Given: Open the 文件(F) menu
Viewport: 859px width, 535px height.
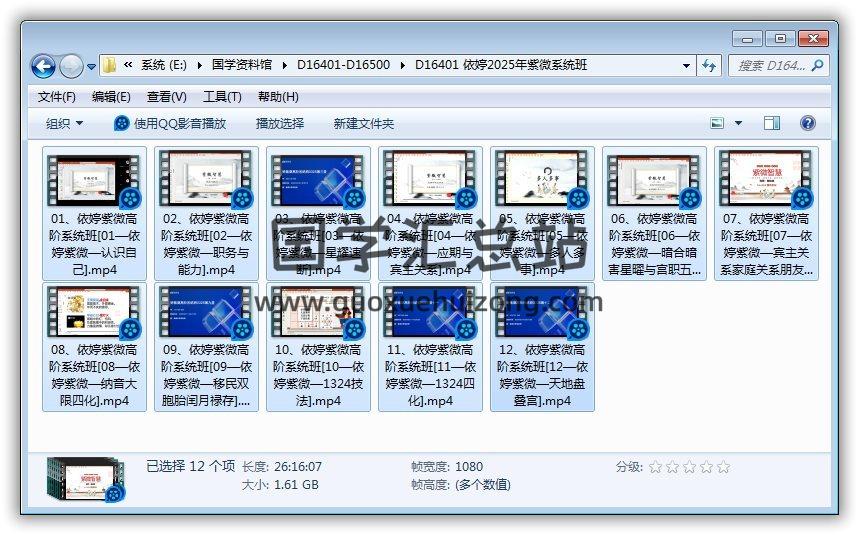Looking at the screenshot, I should point(56,97).
